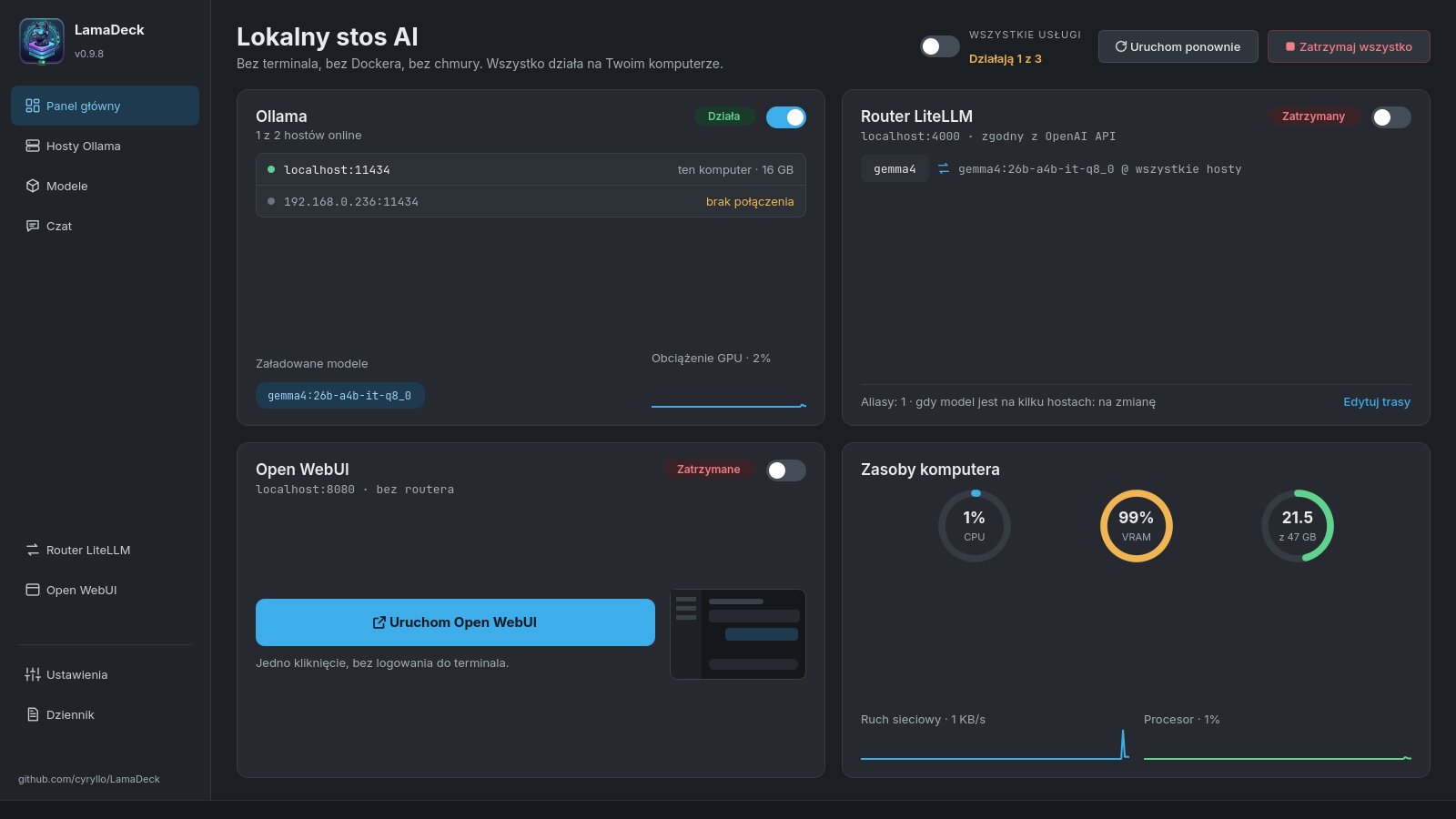Image resolution: width=1456 pixels, height=819 pixels.
Task: Click the Czat chat bubble icon
Action: pos(33,226)
